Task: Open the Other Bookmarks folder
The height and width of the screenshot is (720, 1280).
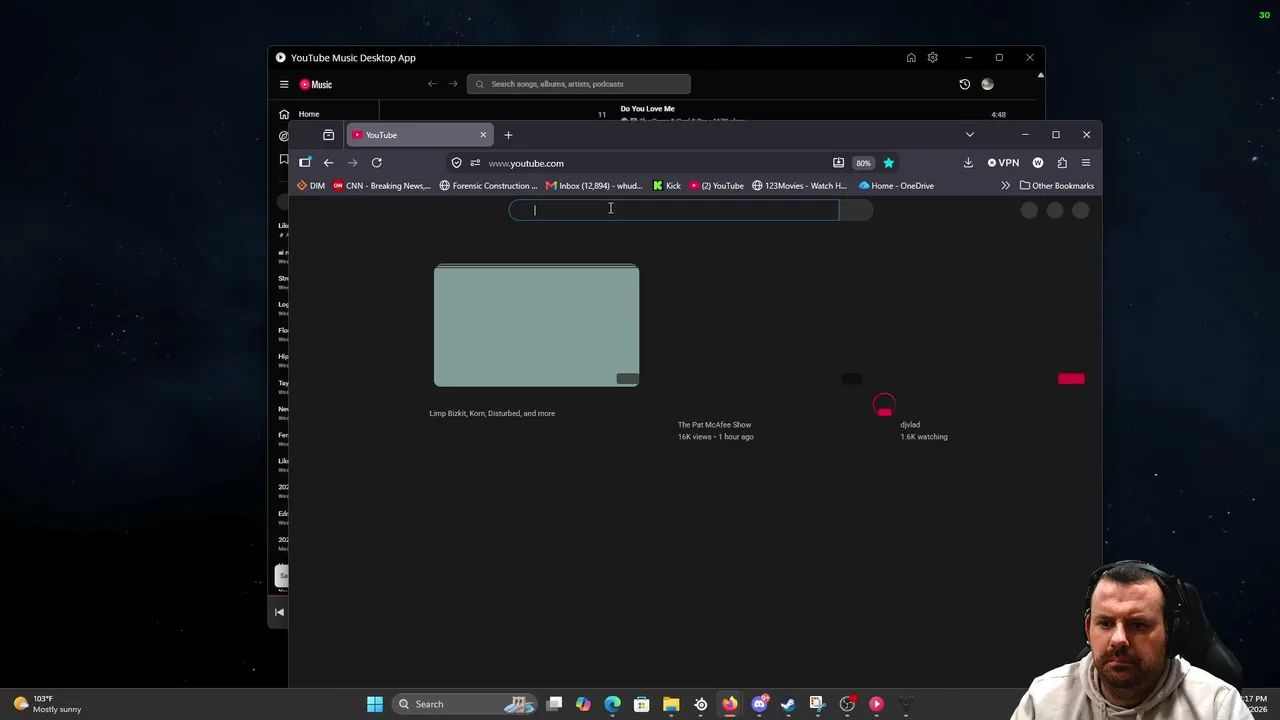Action: click(x=1057, y=186)
